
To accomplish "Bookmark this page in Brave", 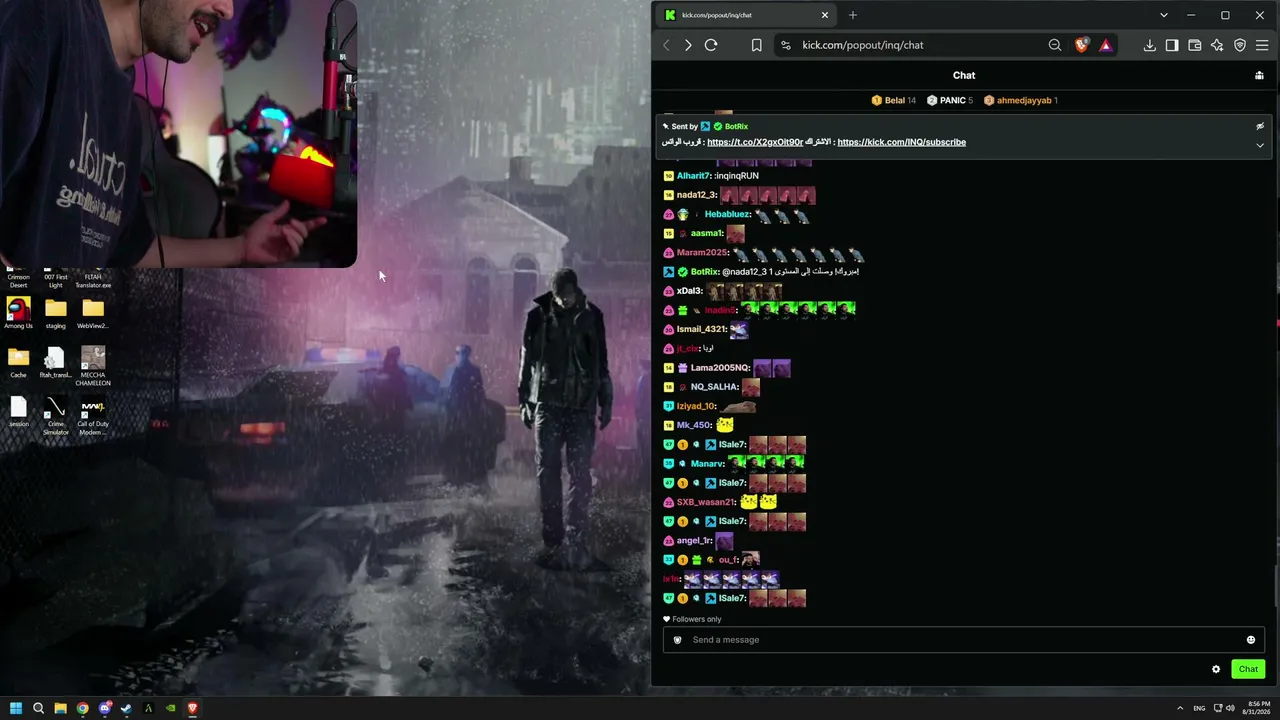I will [756, 45].
